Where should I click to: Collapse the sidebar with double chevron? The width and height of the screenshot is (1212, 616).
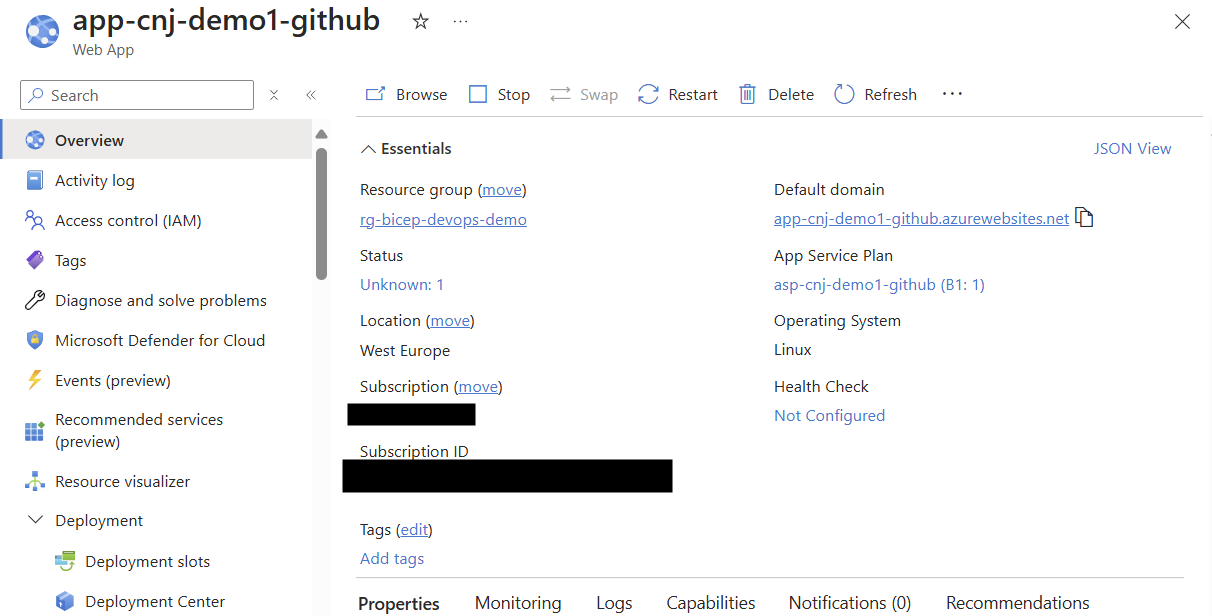click(x=311, y=95)
